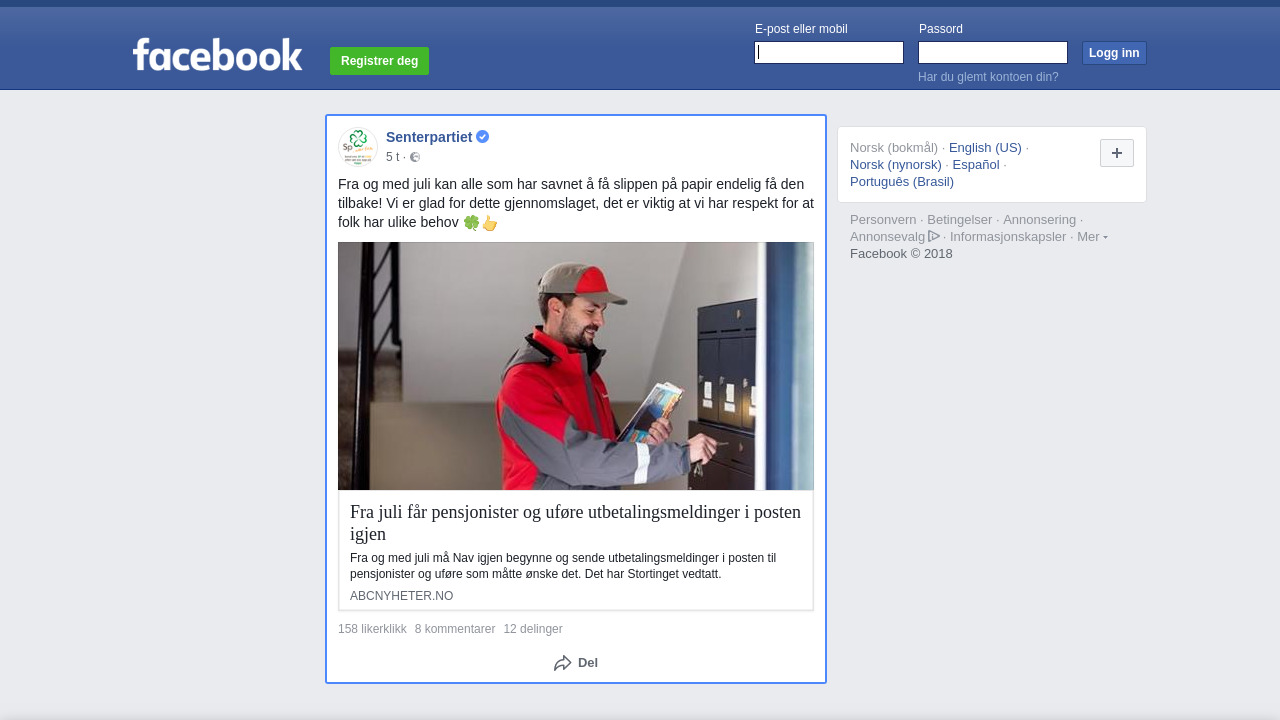Screen dimensions: 1280x720
Task: Open the Personvern link
Action: click(883, 220)
